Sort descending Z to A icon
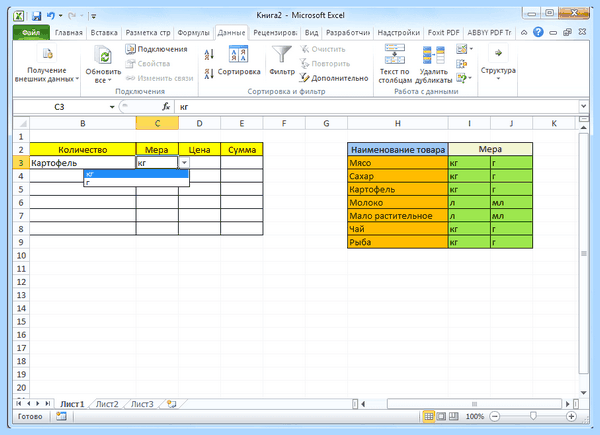The height and width of the screenshot is (435, 600). tap(209, 73)
